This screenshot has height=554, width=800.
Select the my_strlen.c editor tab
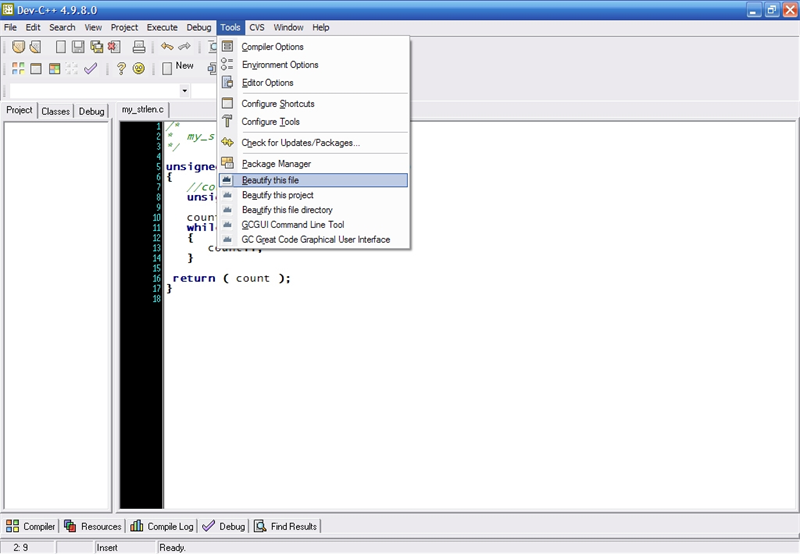pyautogui.click(x=141, y=110)
